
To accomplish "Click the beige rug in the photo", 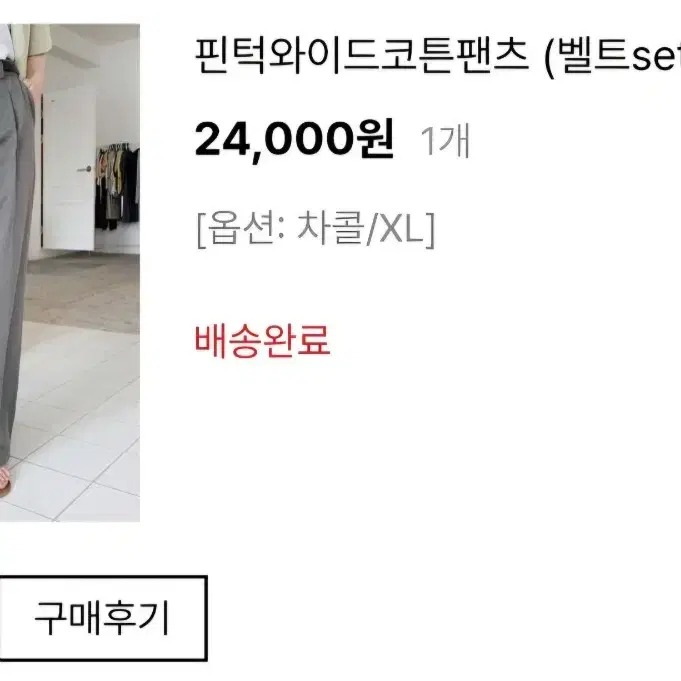I will [83, 293].
